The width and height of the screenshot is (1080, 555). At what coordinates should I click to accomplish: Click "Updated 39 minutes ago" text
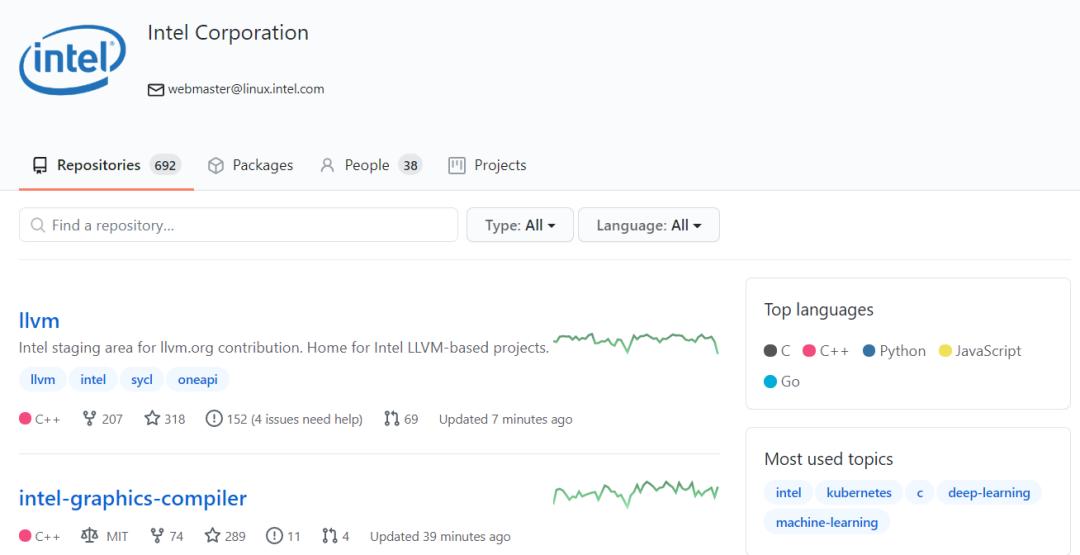tap(440, 536)
